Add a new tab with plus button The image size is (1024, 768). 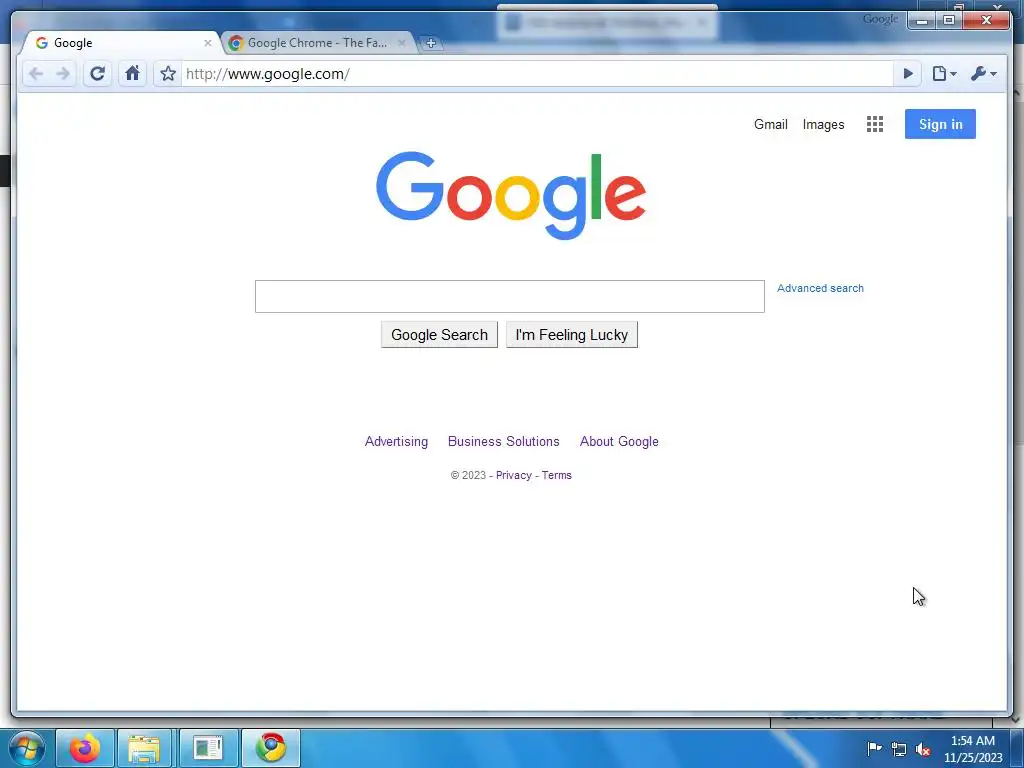click(431, 43)
